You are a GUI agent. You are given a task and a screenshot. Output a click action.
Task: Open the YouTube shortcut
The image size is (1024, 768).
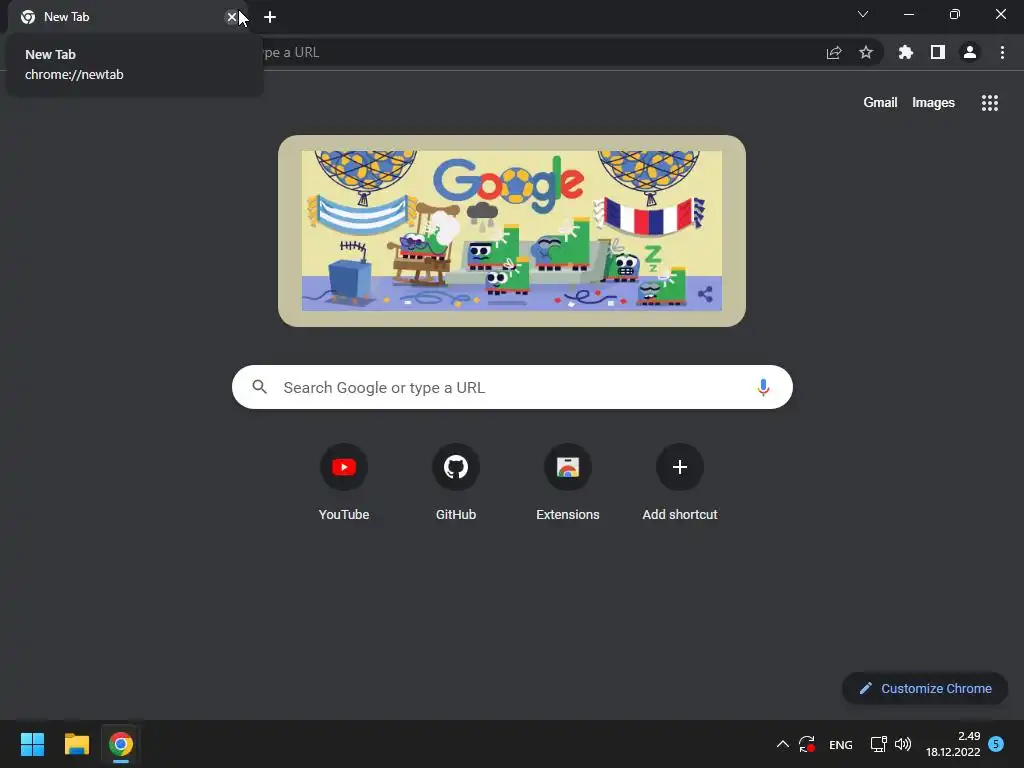(x=344, y=482)
